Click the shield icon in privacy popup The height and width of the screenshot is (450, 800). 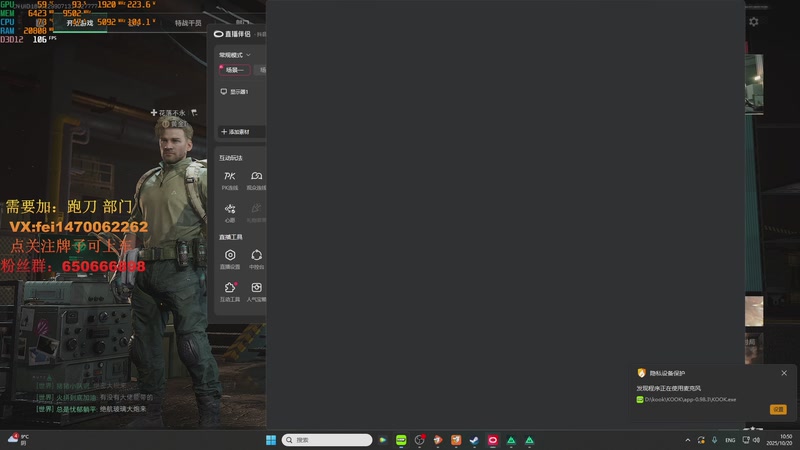pyautogui.click(x=641, y=373)
